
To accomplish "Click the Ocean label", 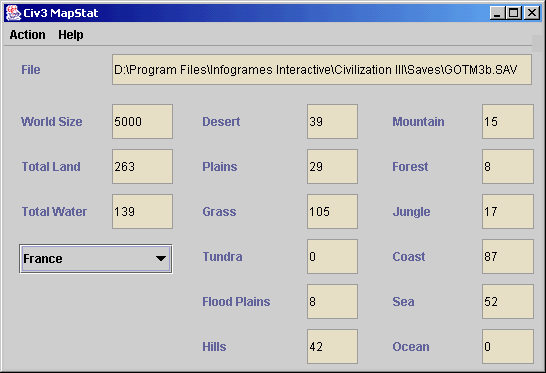I will coord(411,347).
